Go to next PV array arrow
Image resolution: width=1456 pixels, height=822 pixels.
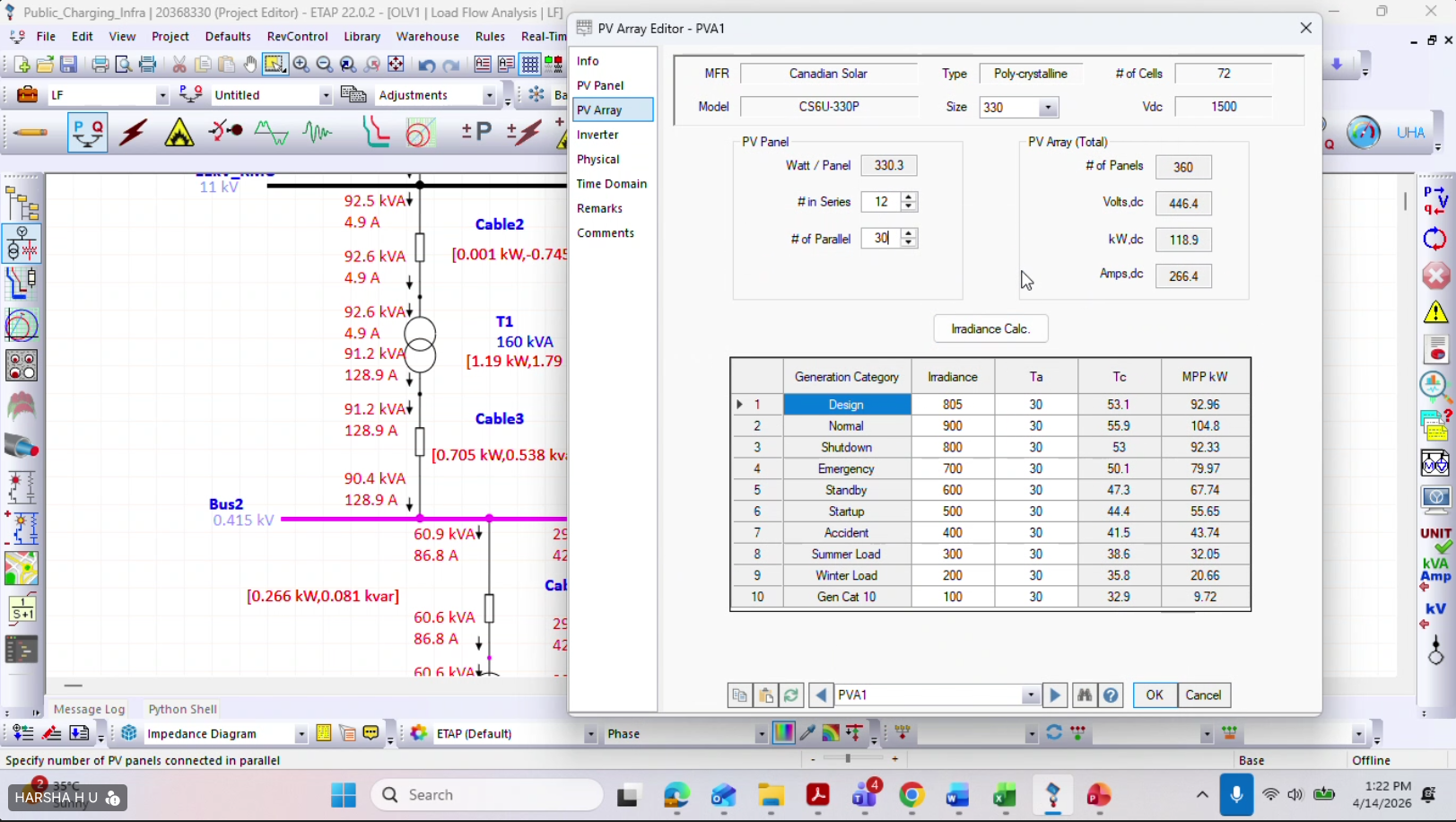pos(1055,695)
